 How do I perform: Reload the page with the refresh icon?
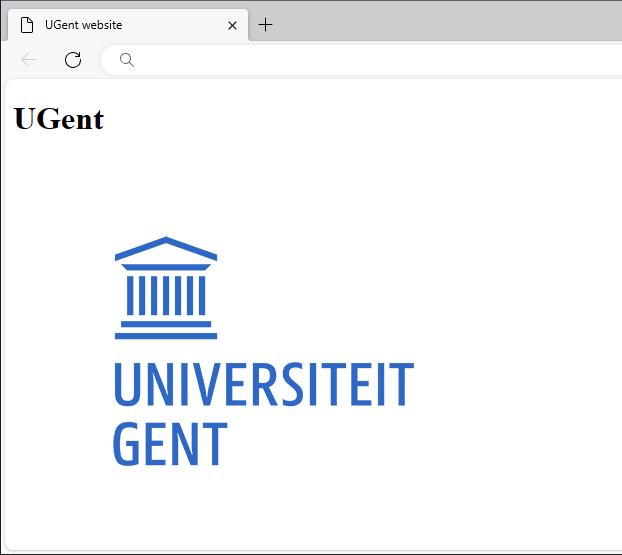coord(73,60)
